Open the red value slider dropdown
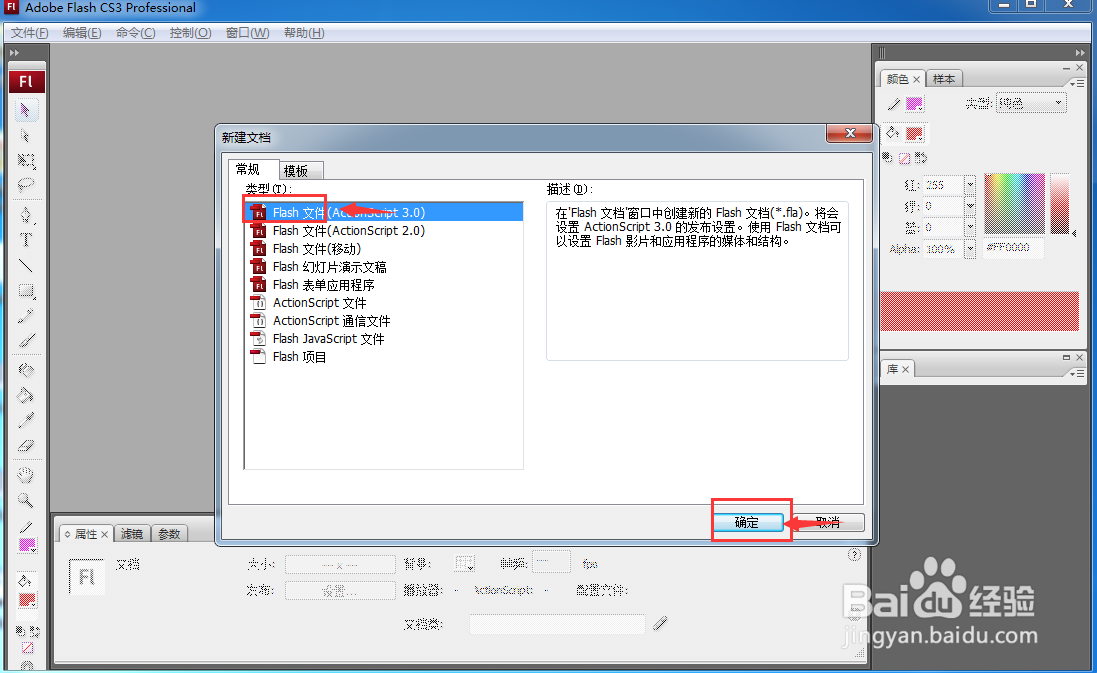Viewport: 1097px width, 673px height. point(970,185)
